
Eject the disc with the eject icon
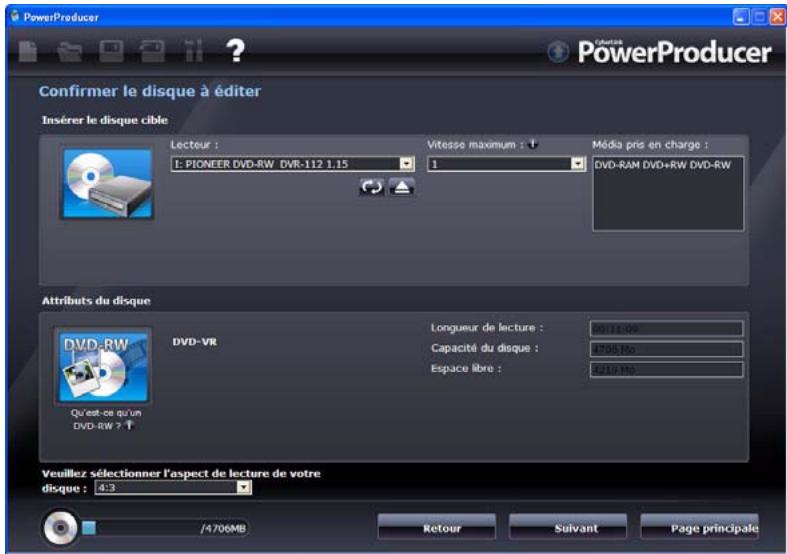402,187
